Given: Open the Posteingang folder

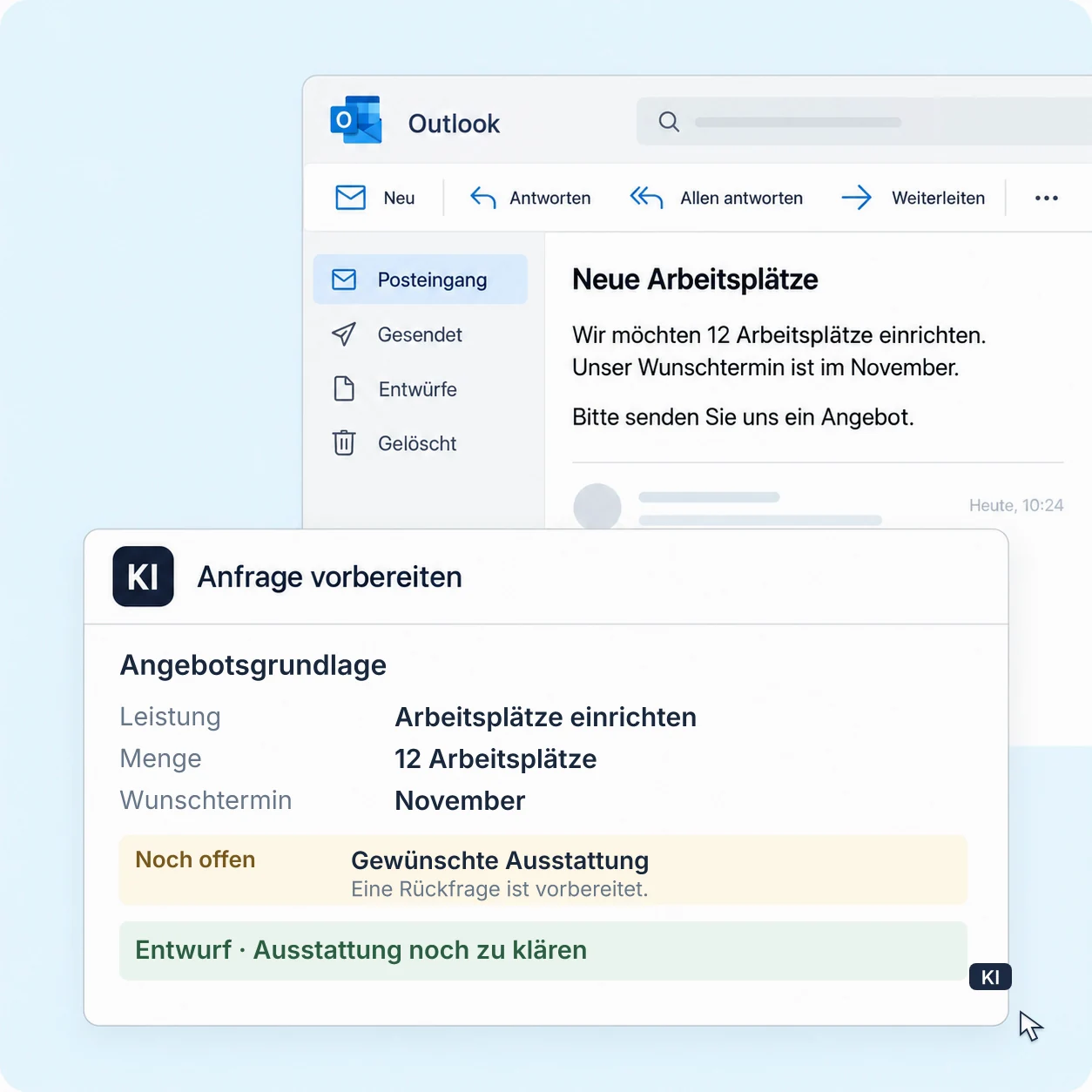Looking at the screenshot, I should [421, 280].
